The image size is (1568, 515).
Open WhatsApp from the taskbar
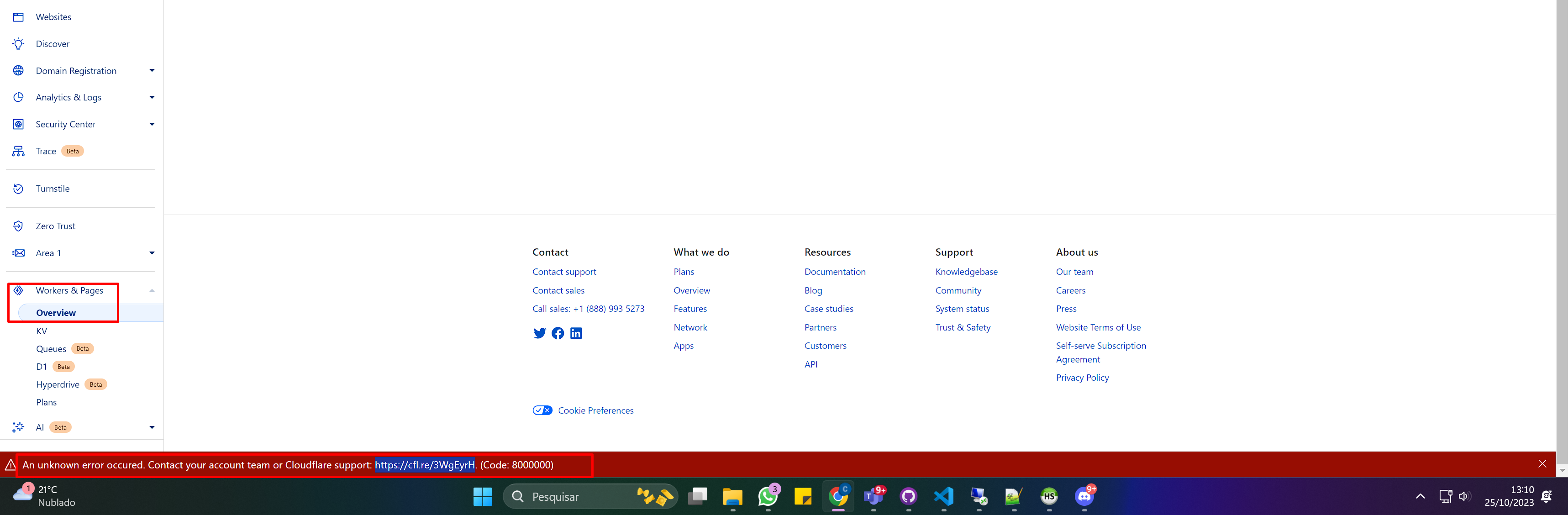[x=768, y=496]
